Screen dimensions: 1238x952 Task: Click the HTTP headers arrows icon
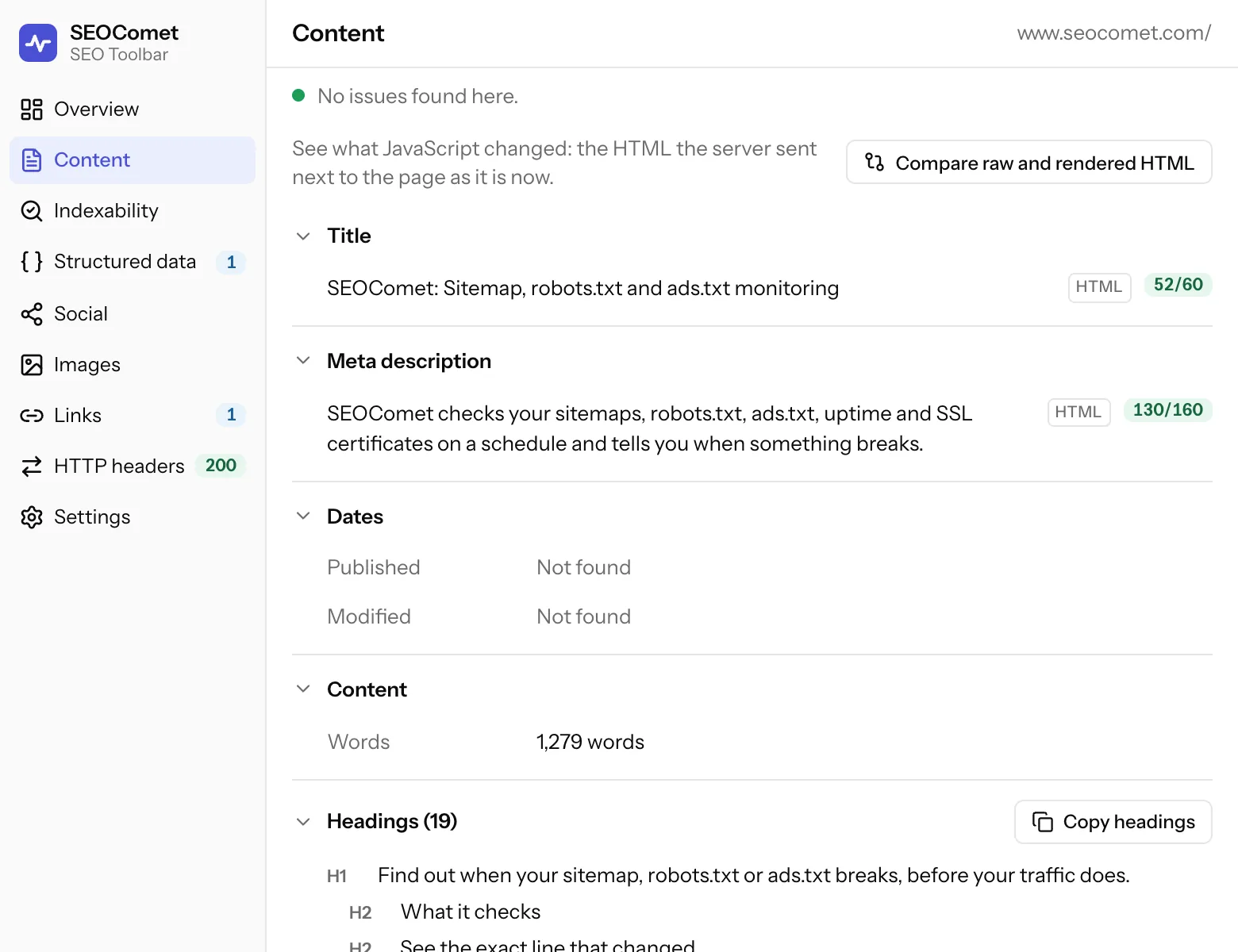tap(32, 466)
